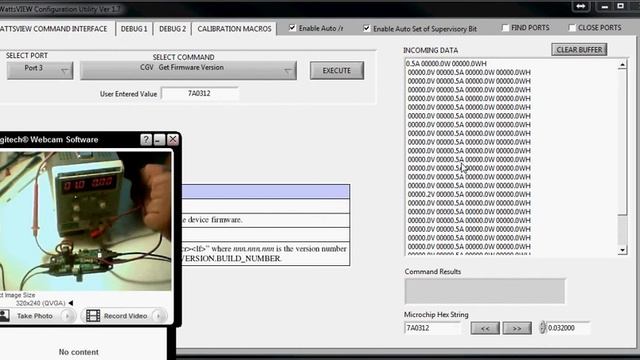Minimize the webcam software window
Viewport: 640px width, 360px height.
coord(159,140)
